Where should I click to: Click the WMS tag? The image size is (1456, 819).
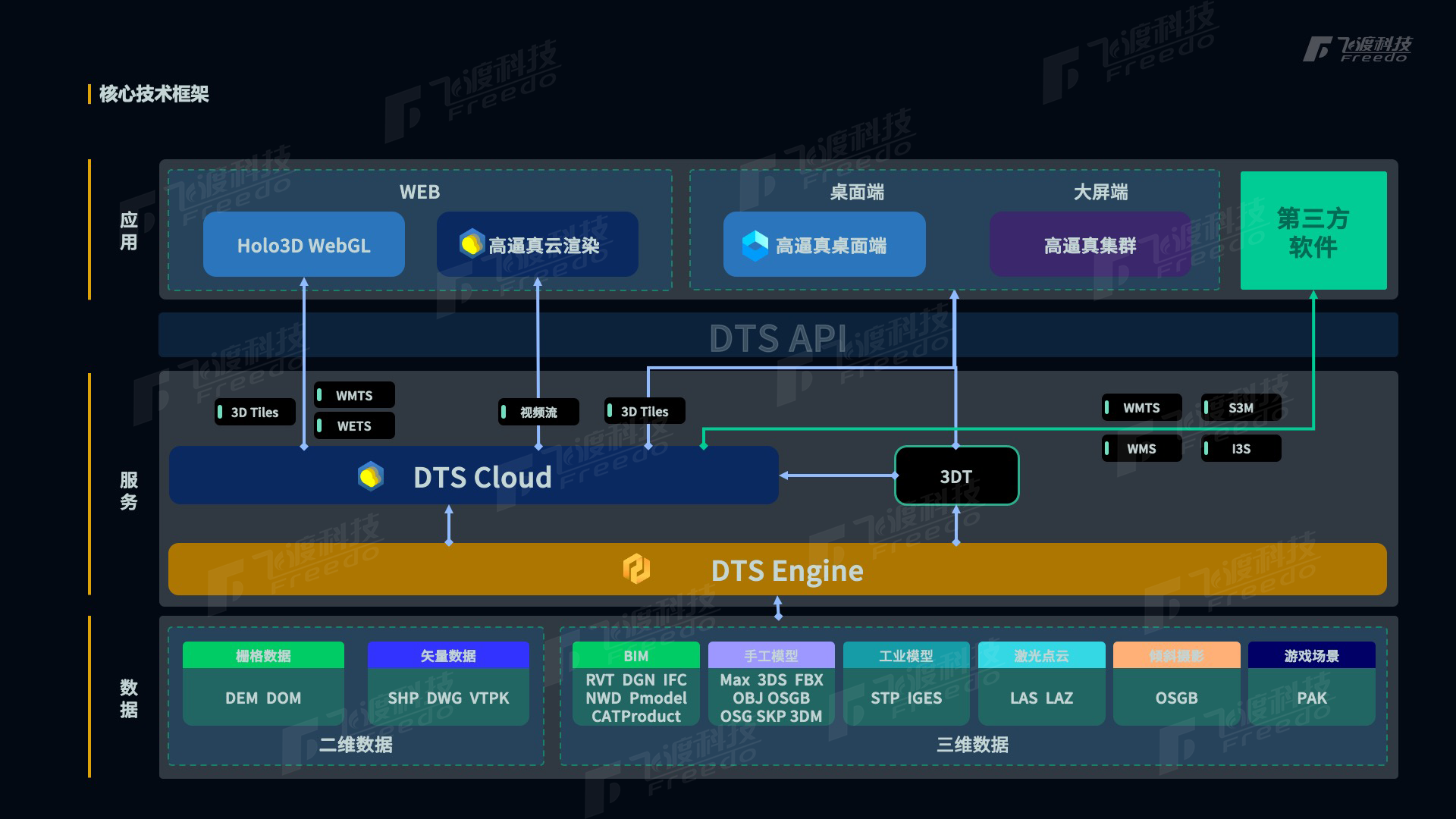coord(1141,448)
